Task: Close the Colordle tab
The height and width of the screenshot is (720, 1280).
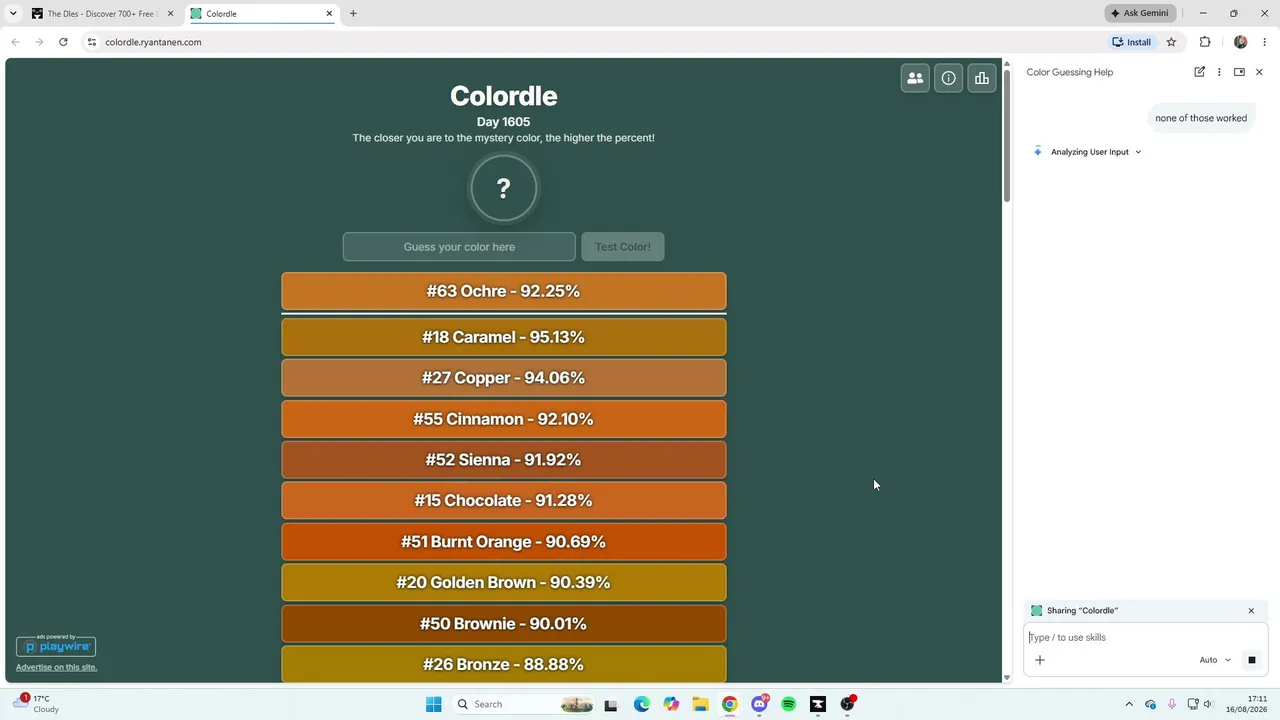Action: pos(329,14)
